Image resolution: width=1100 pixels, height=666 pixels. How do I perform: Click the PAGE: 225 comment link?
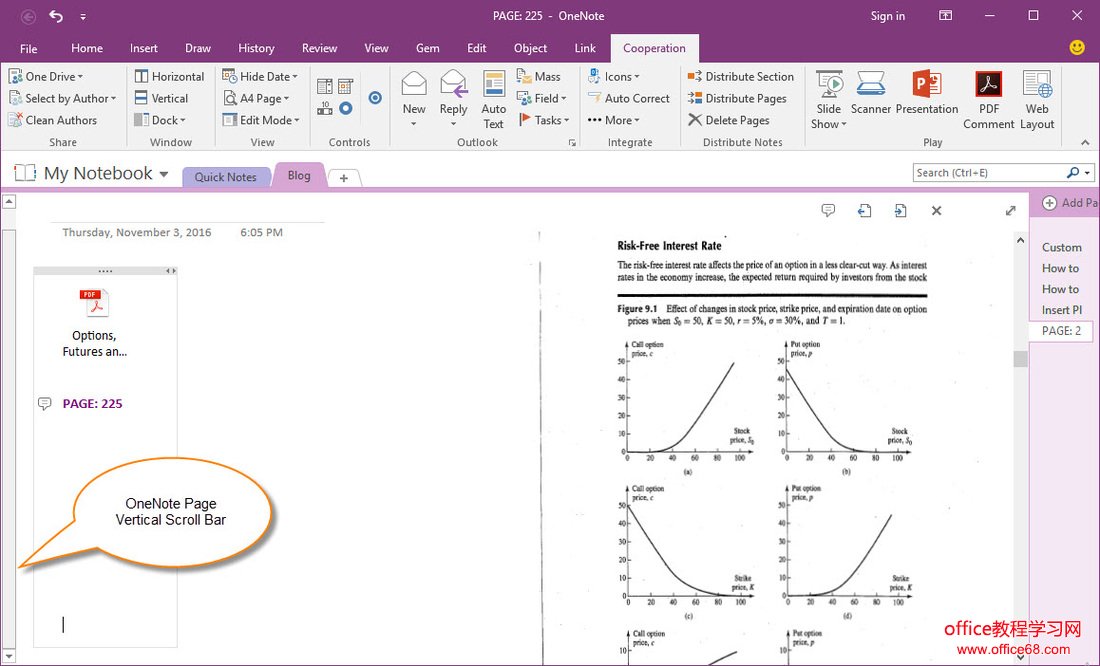coord(92,404)
